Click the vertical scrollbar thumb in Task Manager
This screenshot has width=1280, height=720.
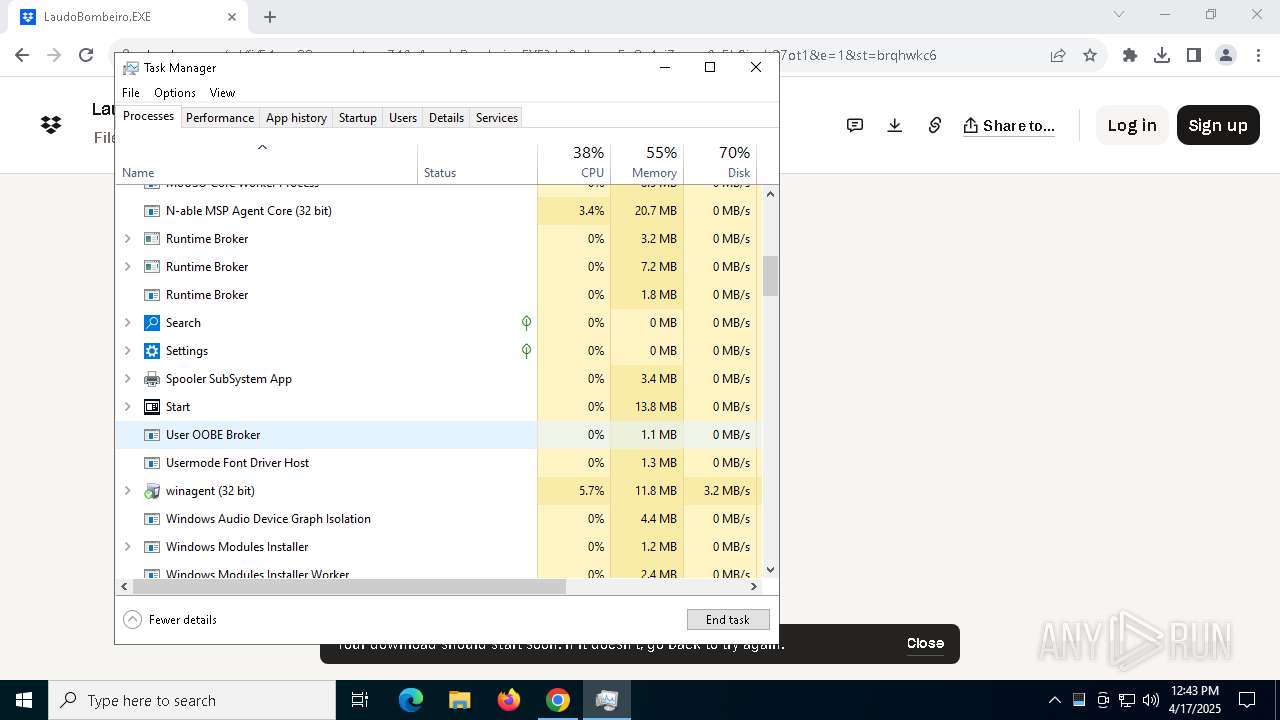point(770,276)
